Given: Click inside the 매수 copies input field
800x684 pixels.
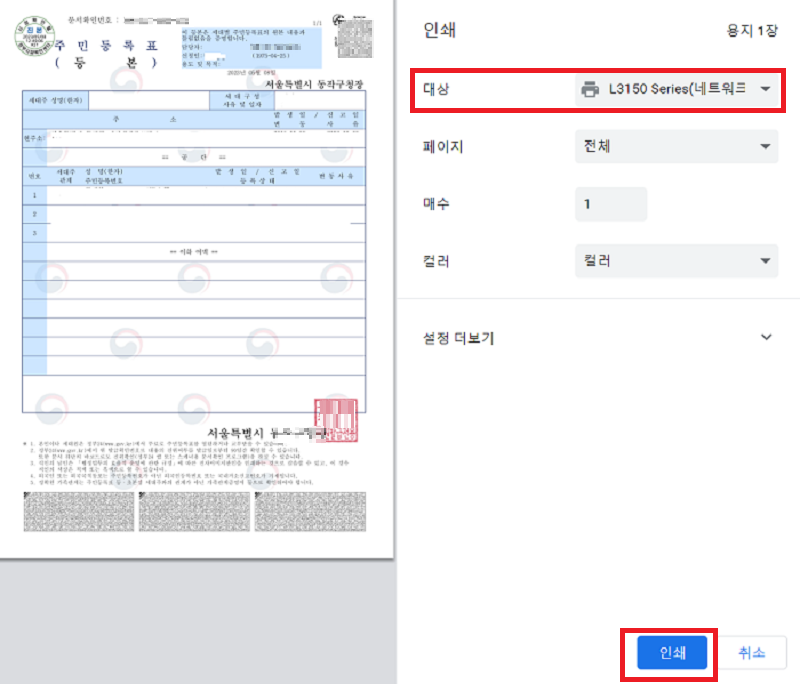Looking at the screenshot, I should 610,204.
